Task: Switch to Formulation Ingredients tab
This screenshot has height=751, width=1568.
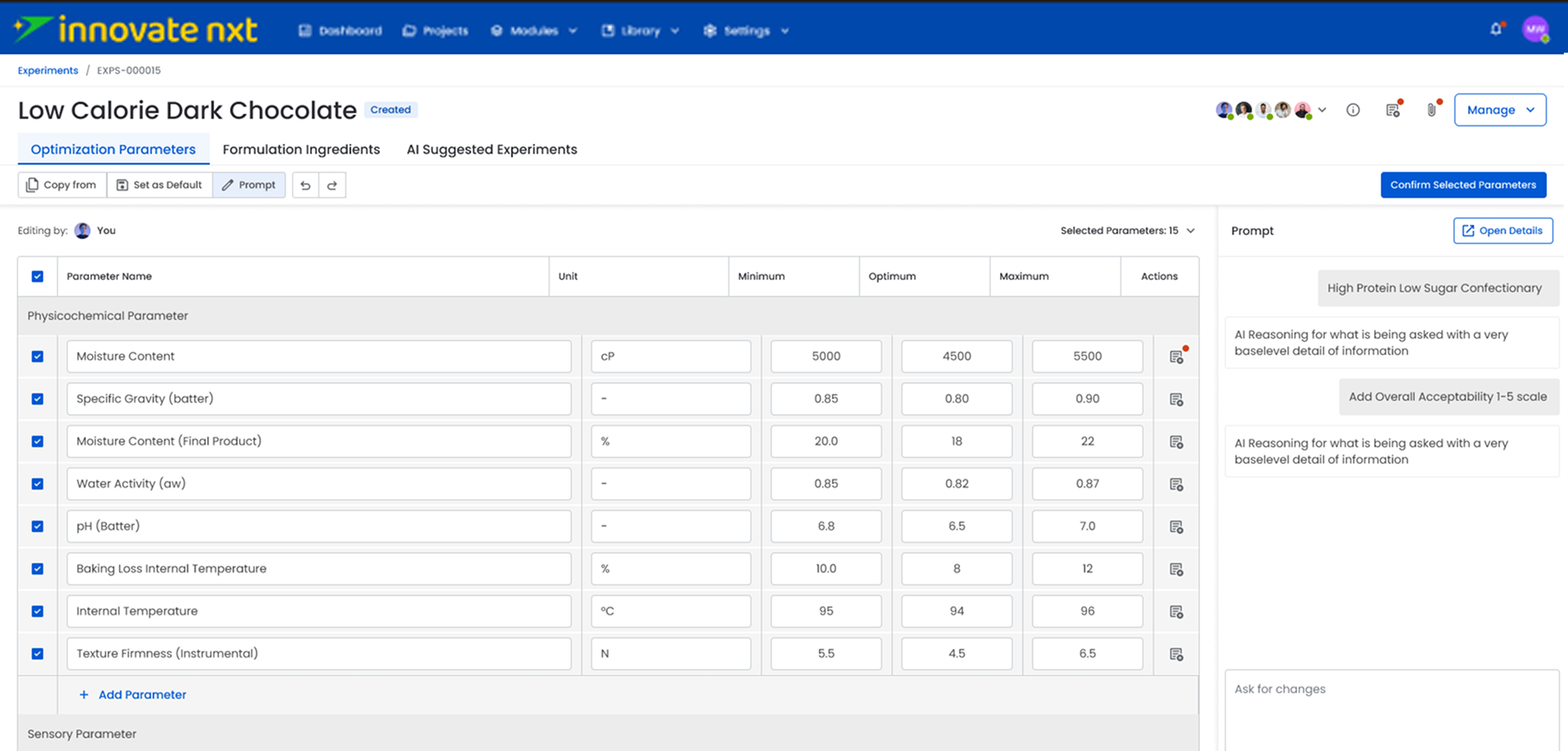Action: coord(301,150)
